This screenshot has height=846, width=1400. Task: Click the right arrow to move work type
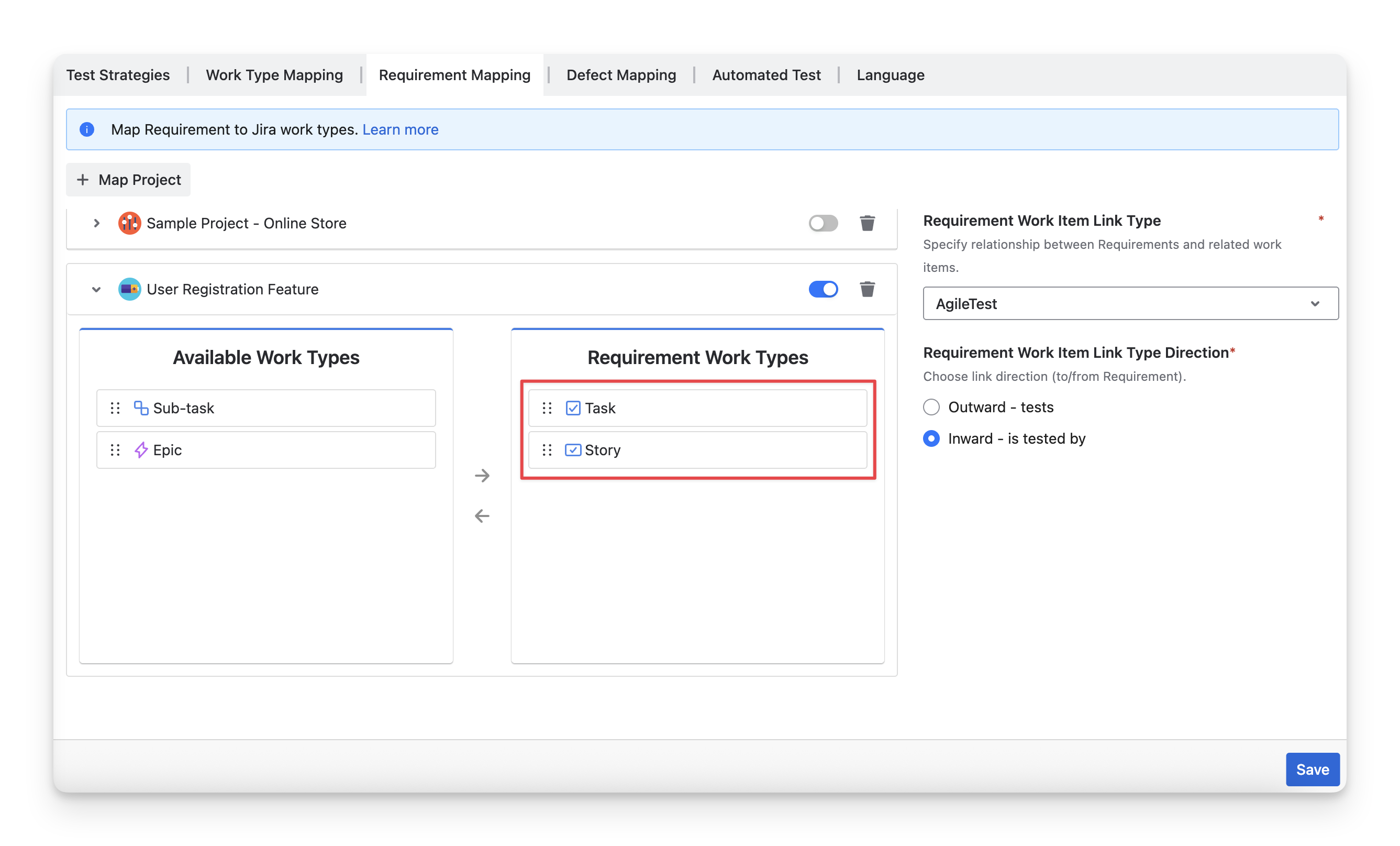482,475
